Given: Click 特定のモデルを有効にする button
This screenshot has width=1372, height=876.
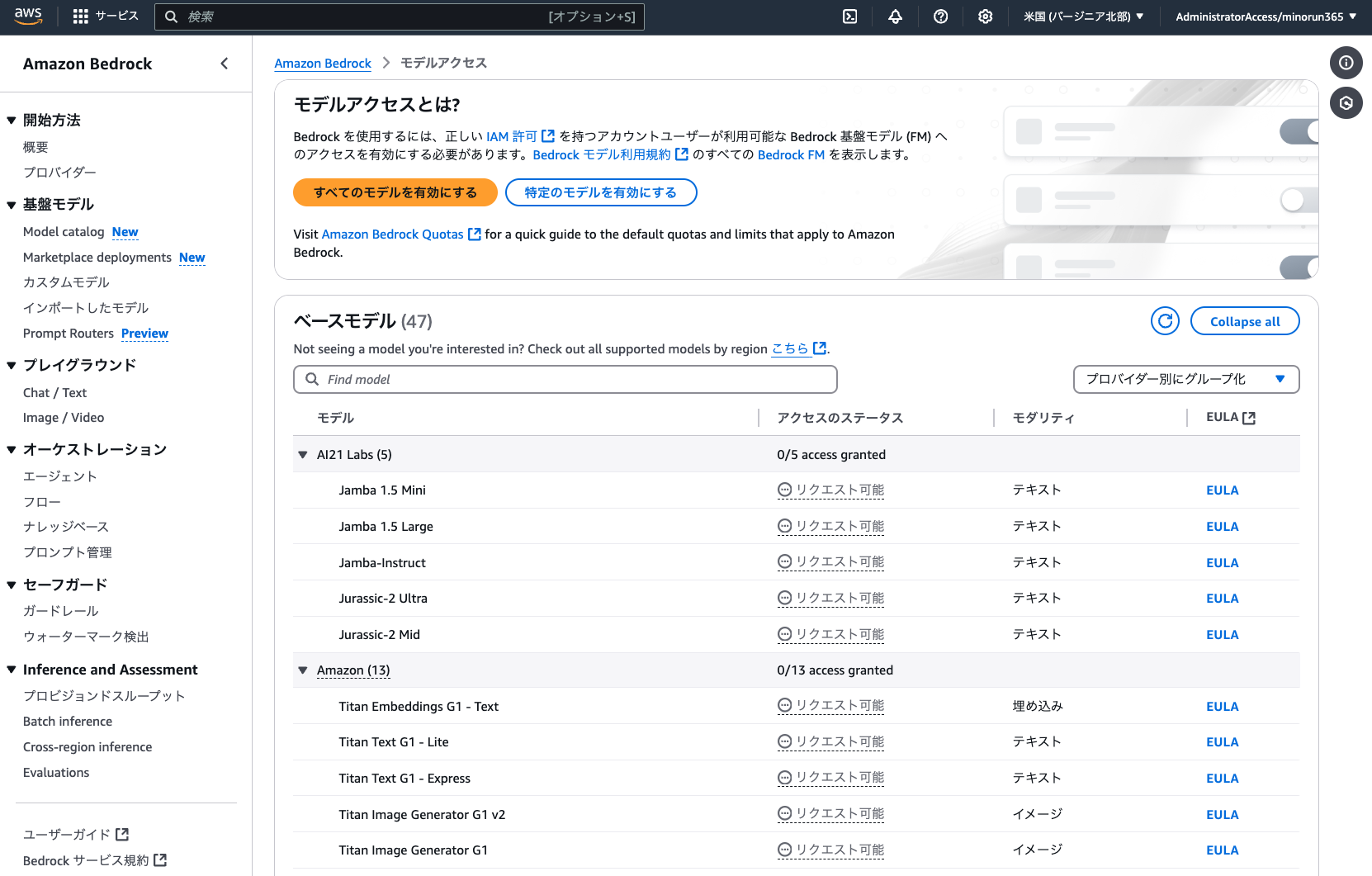Looking at the screenshot, I should 601,192.
